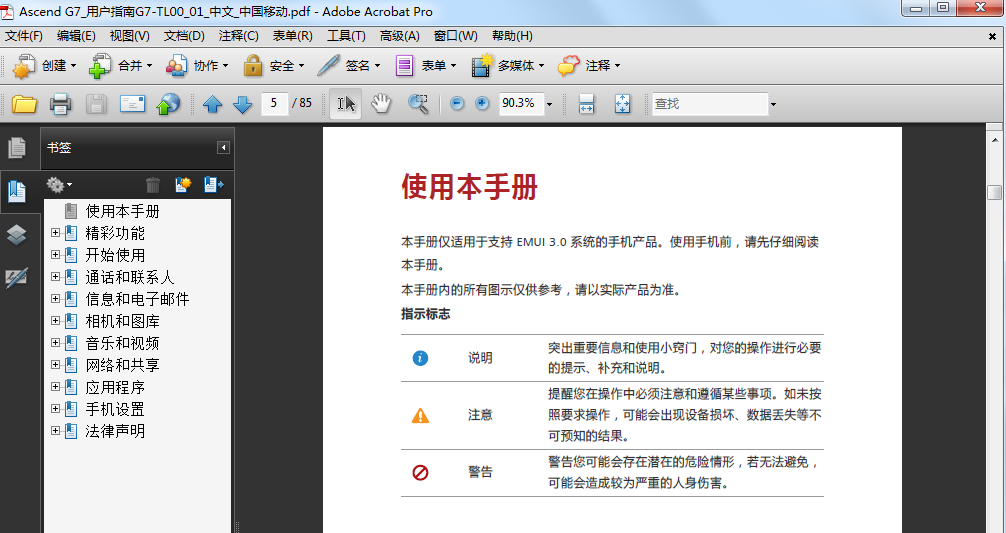Click the page number field showing 5
Screen dimensions: 1006x533
point(274,103)
